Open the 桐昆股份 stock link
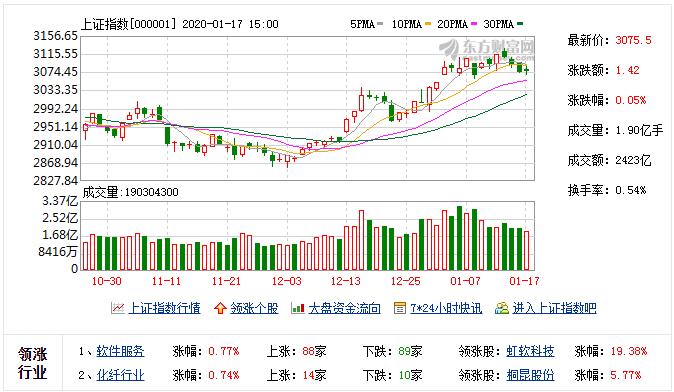Screen dimensions: 674x392 [530, 375]
